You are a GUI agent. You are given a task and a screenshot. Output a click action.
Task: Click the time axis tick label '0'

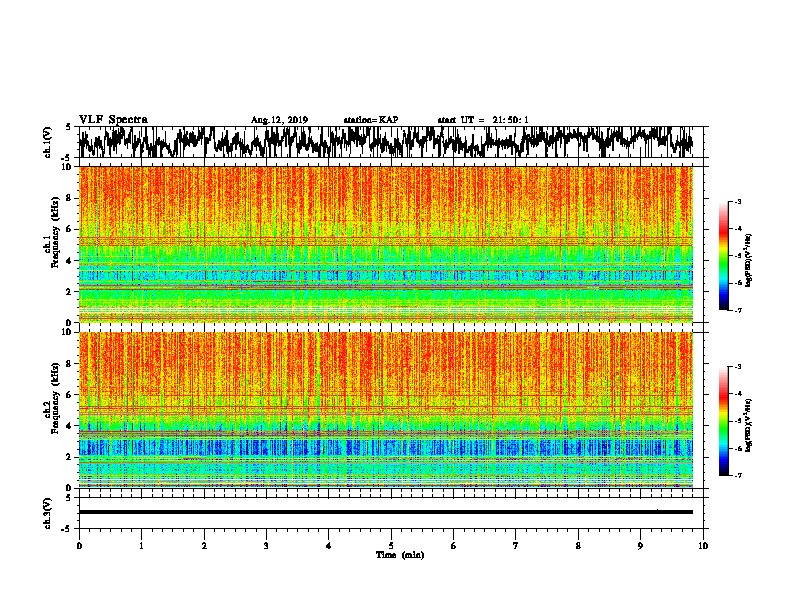tap(79, 545)
